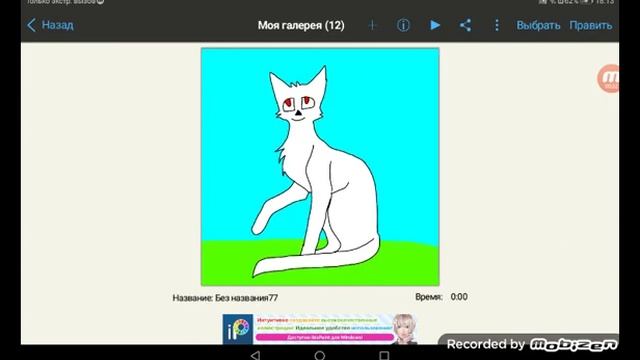Screen dimensions: 640x360
Task: Tap the Android recent apps button
Action: [x=384, y=355]
